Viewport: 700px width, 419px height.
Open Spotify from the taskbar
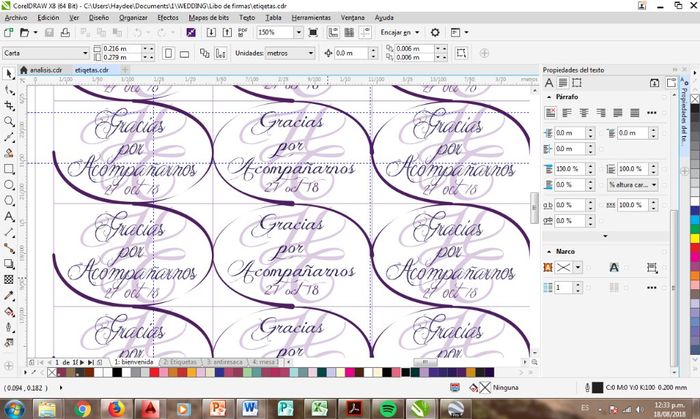(x=388, y=408)
